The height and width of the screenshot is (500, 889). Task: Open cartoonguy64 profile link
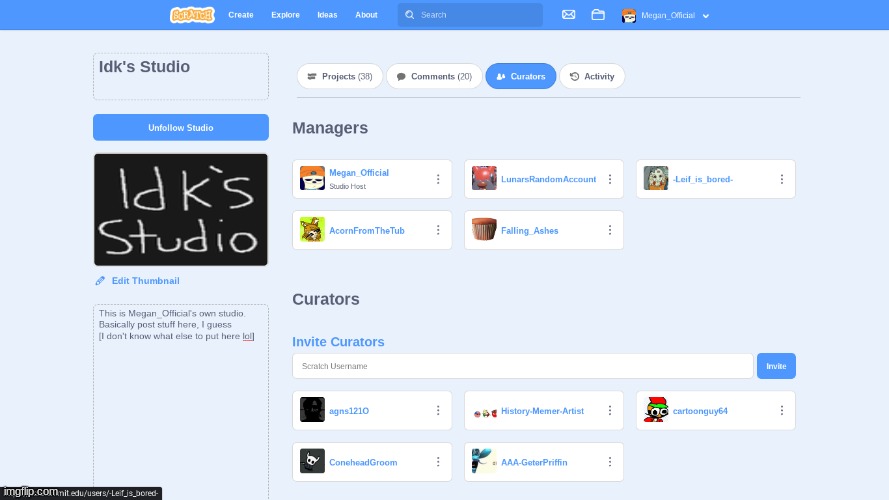tap(700, 411)
